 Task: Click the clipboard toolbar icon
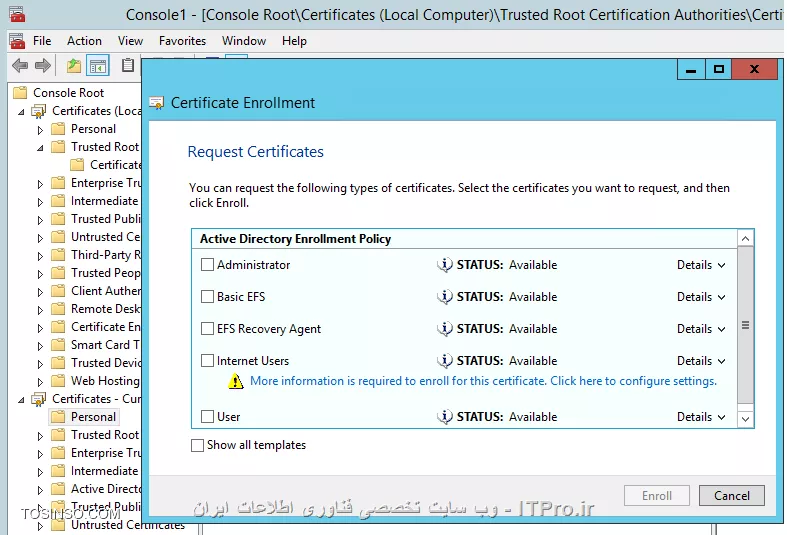coord(128,65)
